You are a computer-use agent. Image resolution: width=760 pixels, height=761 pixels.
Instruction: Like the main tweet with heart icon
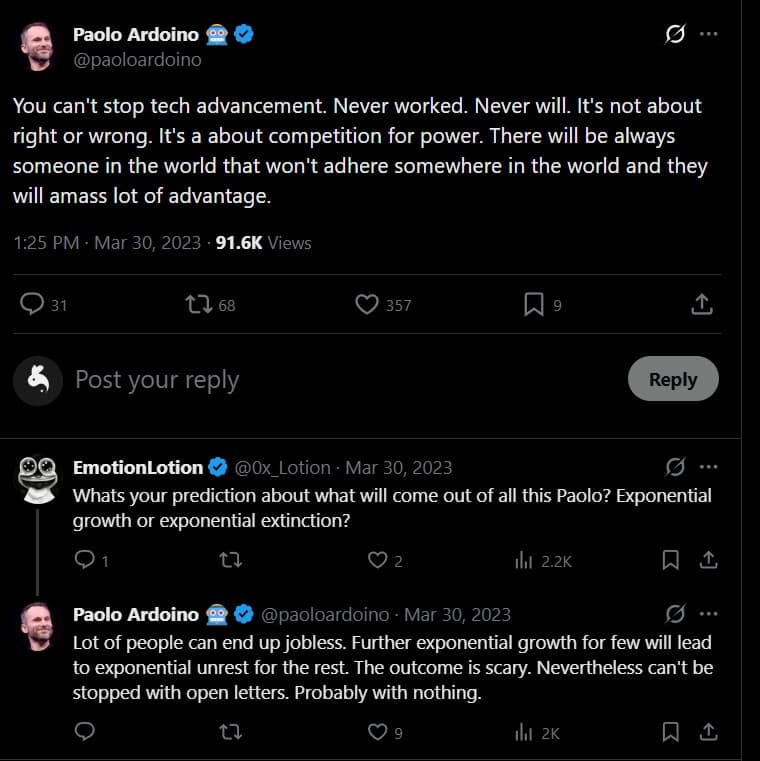click(368, 304)
